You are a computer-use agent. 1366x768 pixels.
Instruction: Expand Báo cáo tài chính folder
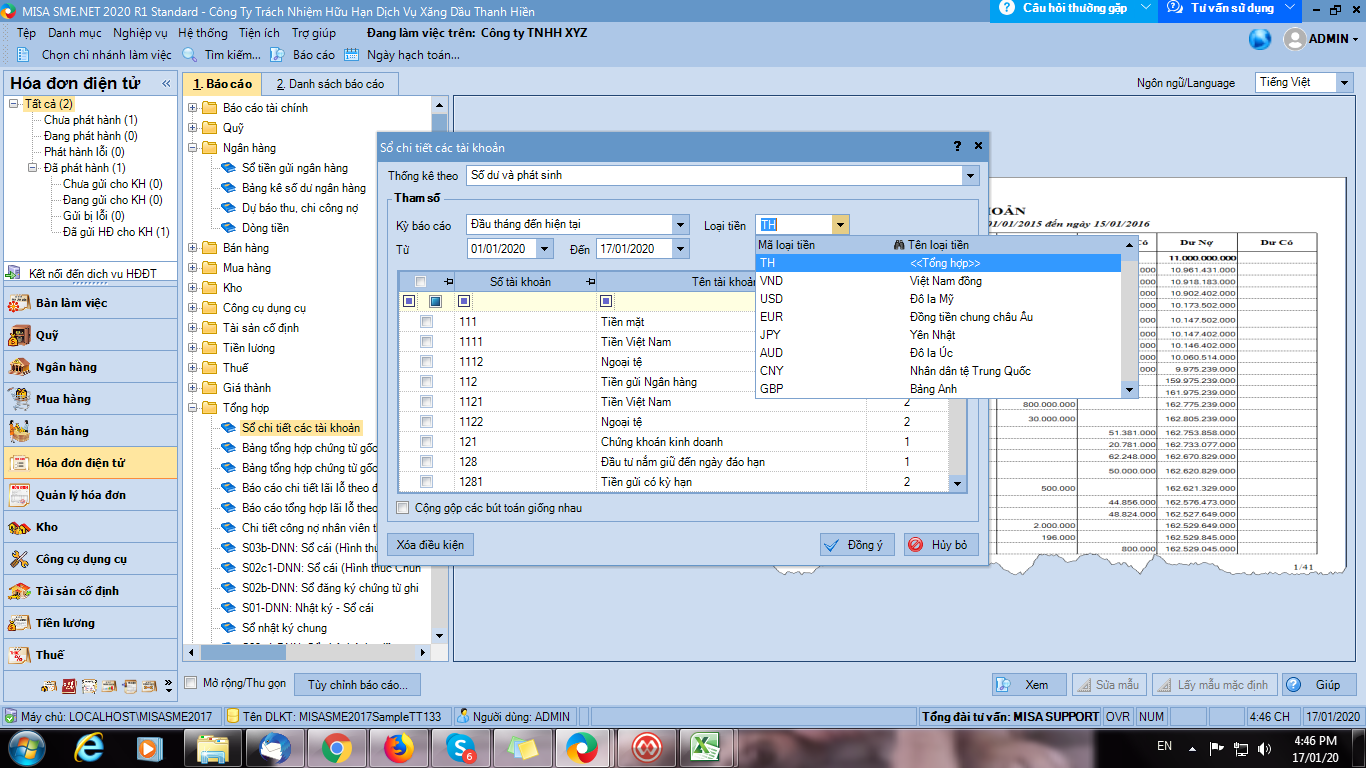[x=193, y=108]
